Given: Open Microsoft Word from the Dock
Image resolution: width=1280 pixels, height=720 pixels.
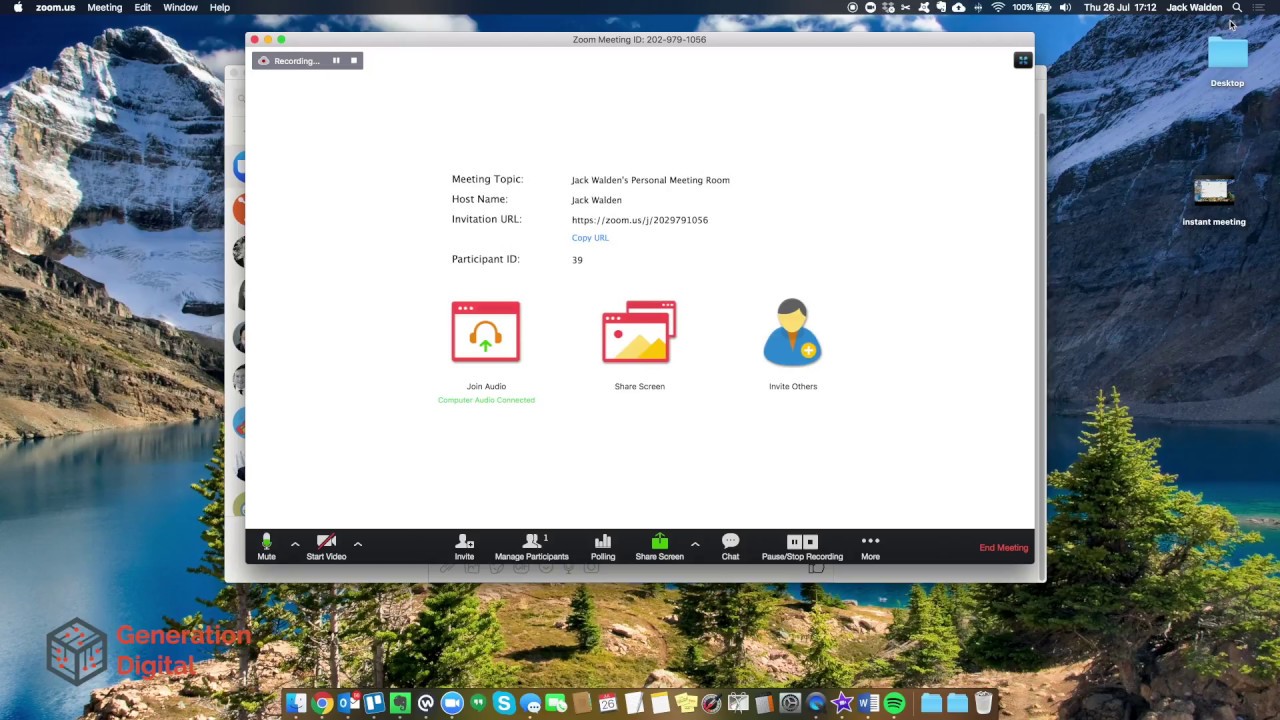Looking at the screenshot, I should pos(868,703).
